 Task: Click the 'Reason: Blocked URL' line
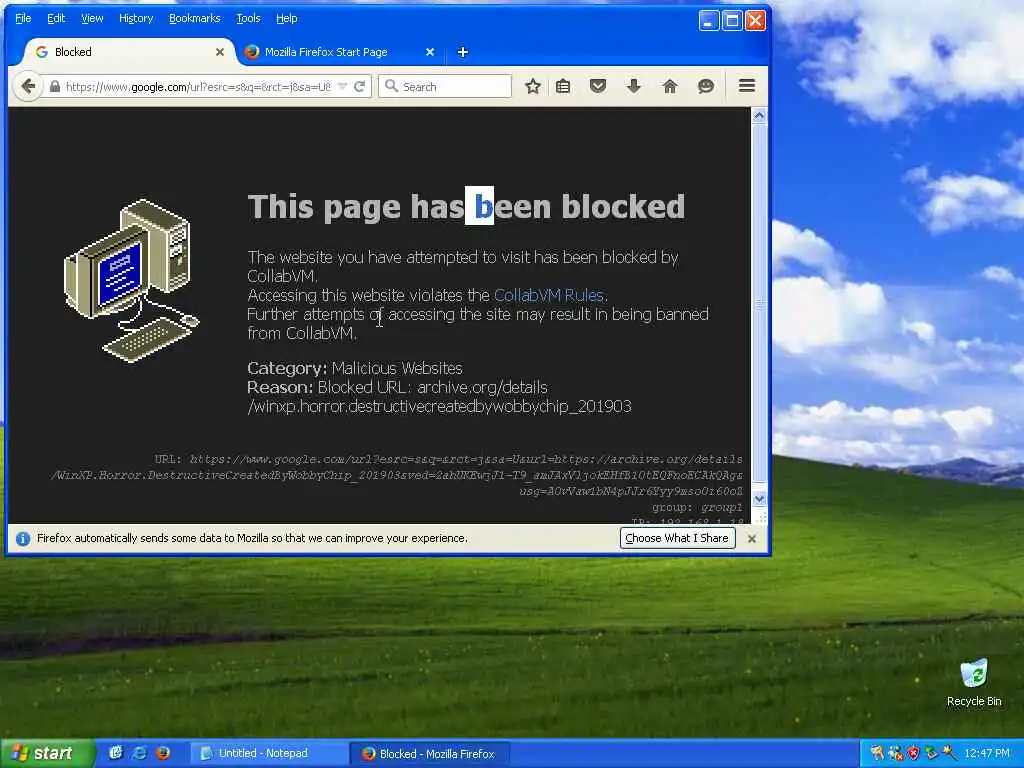point(439,396)
